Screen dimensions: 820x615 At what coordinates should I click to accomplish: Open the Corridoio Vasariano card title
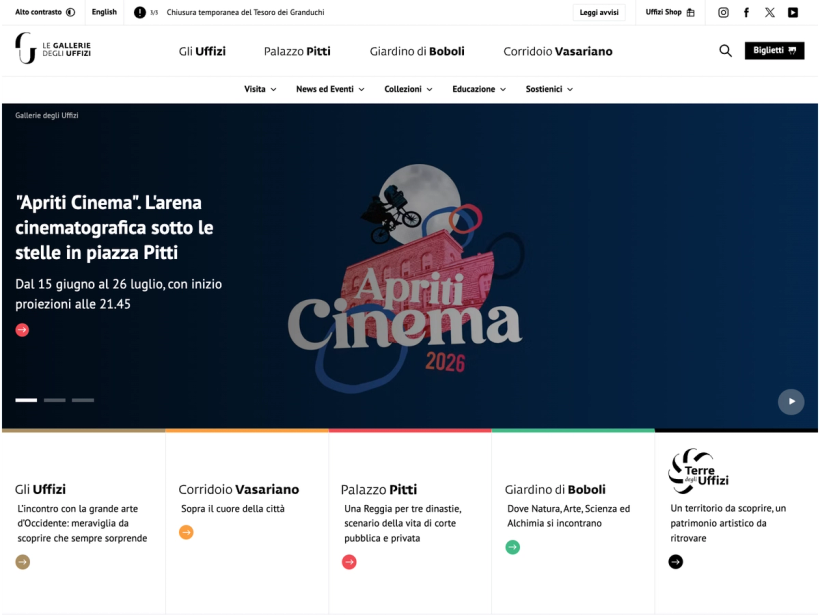pos(238,489)
